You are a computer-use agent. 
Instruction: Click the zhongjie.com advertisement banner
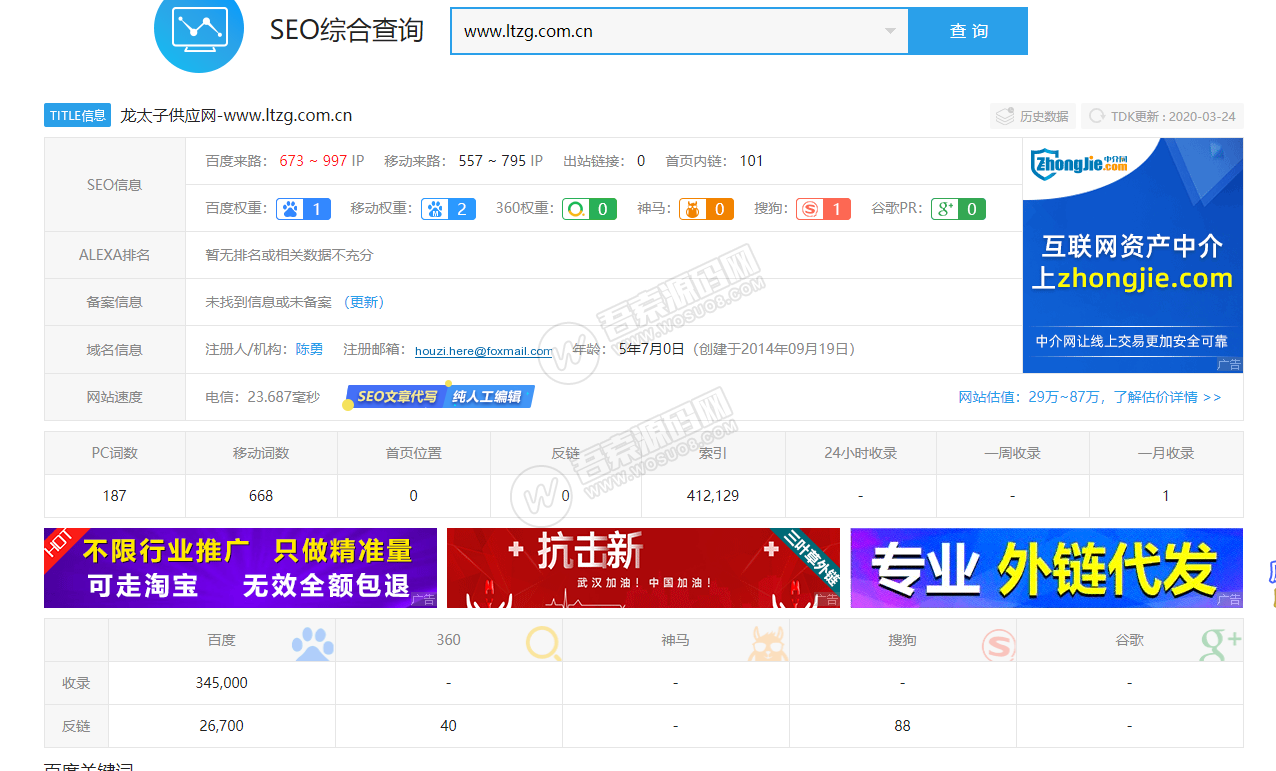pos(1133,256)
